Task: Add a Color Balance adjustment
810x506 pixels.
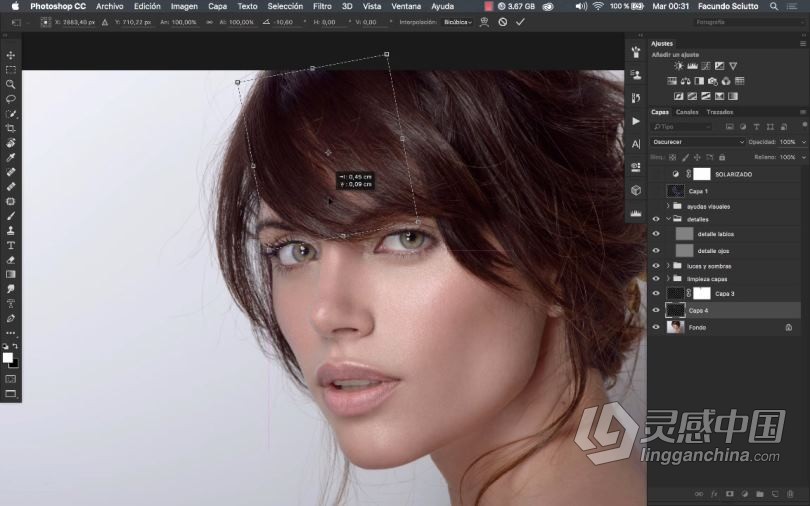Action: click(x=686, y=81)
